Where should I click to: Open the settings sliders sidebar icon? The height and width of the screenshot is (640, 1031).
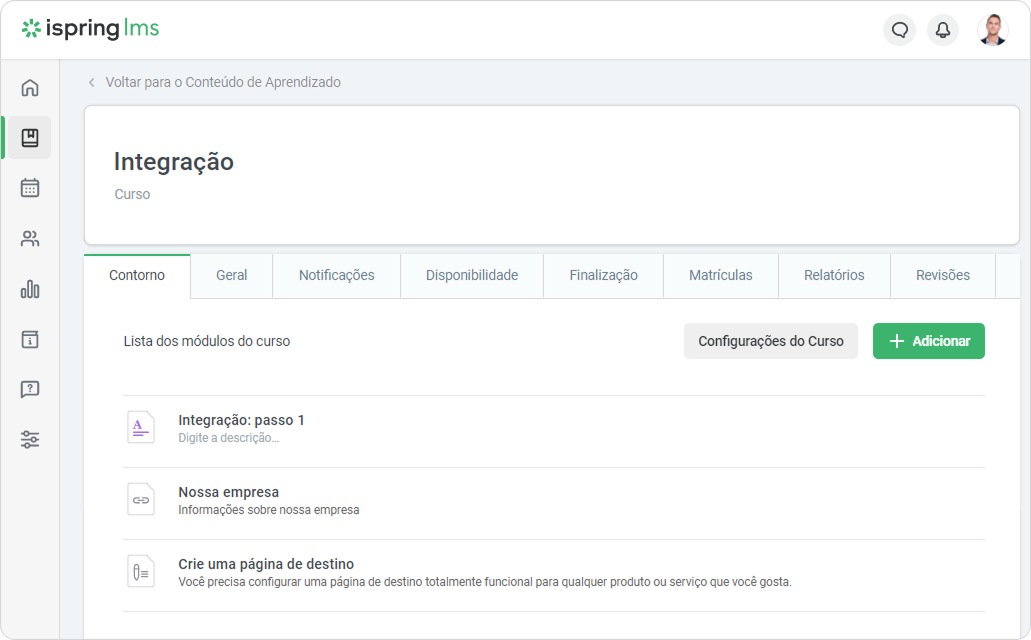point(30,440)
